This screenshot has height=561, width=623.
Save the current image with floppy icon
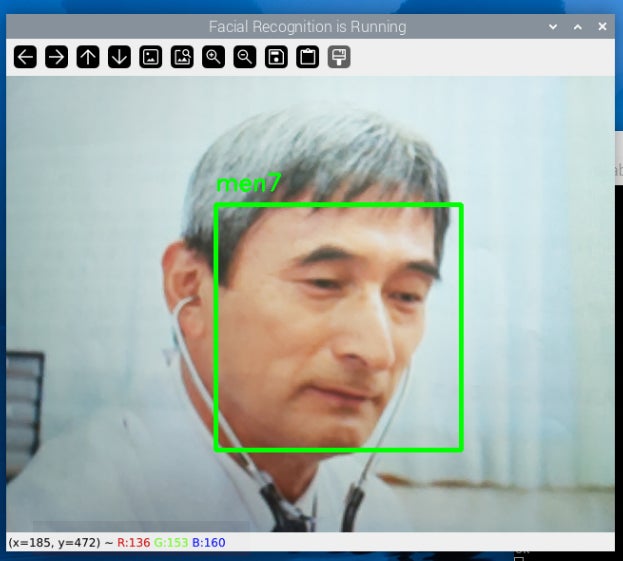click(276, 57)
